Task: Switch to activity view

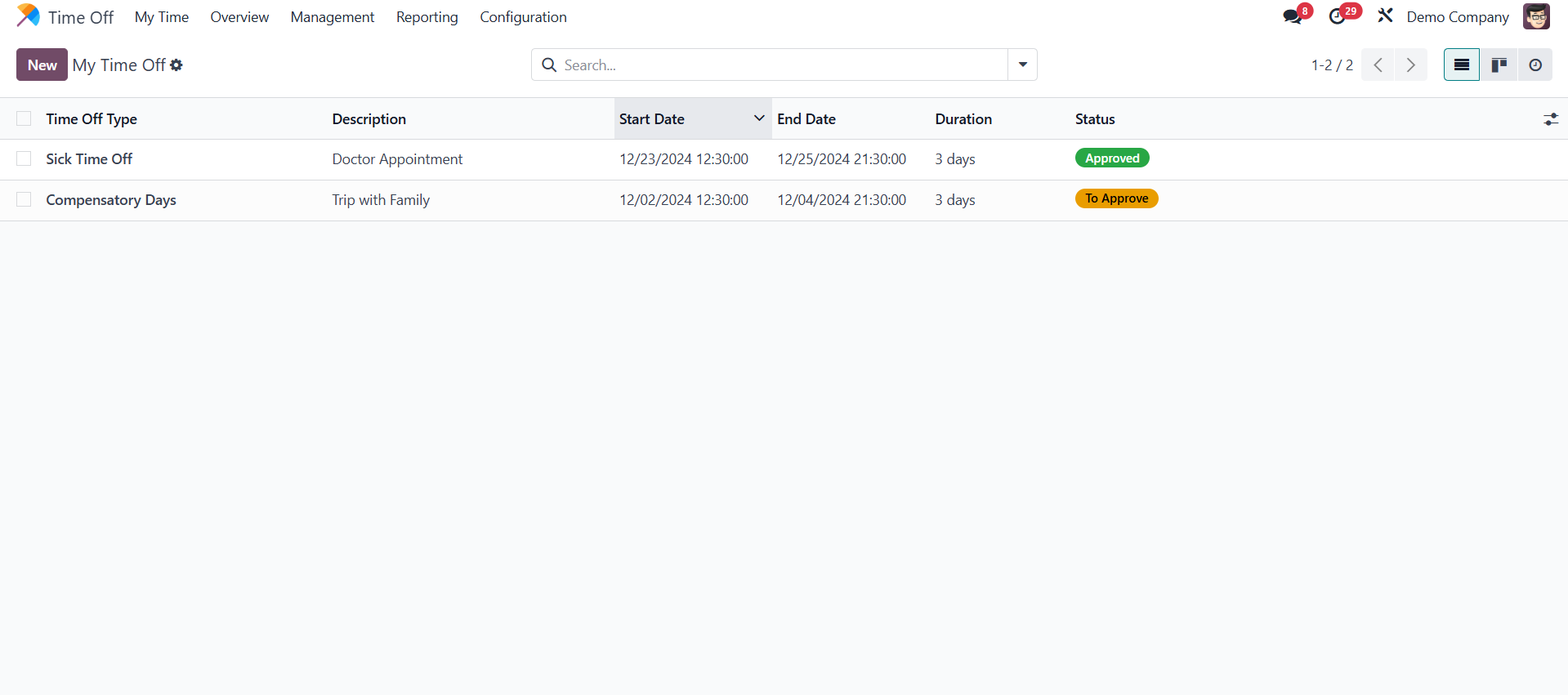Action: click(x=1535, y=65)
